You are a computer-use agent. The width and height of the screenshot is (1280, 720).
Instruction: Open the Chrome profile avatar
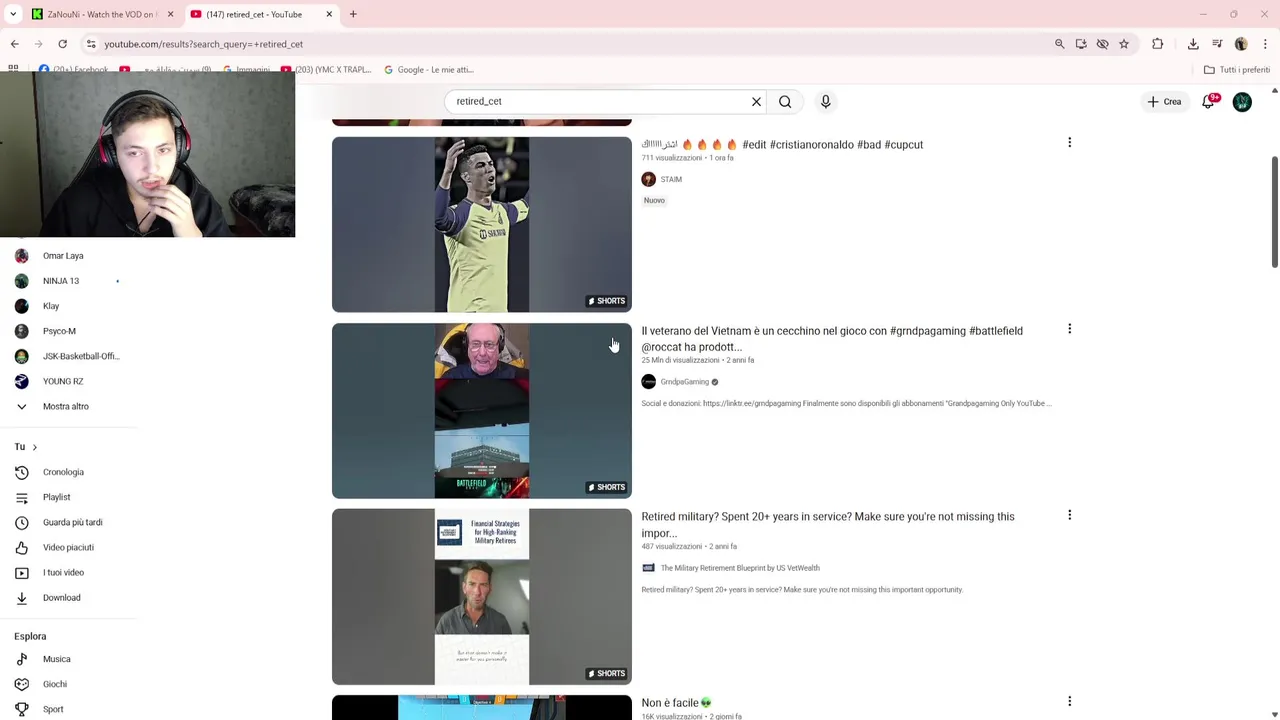pos(1241,44)
